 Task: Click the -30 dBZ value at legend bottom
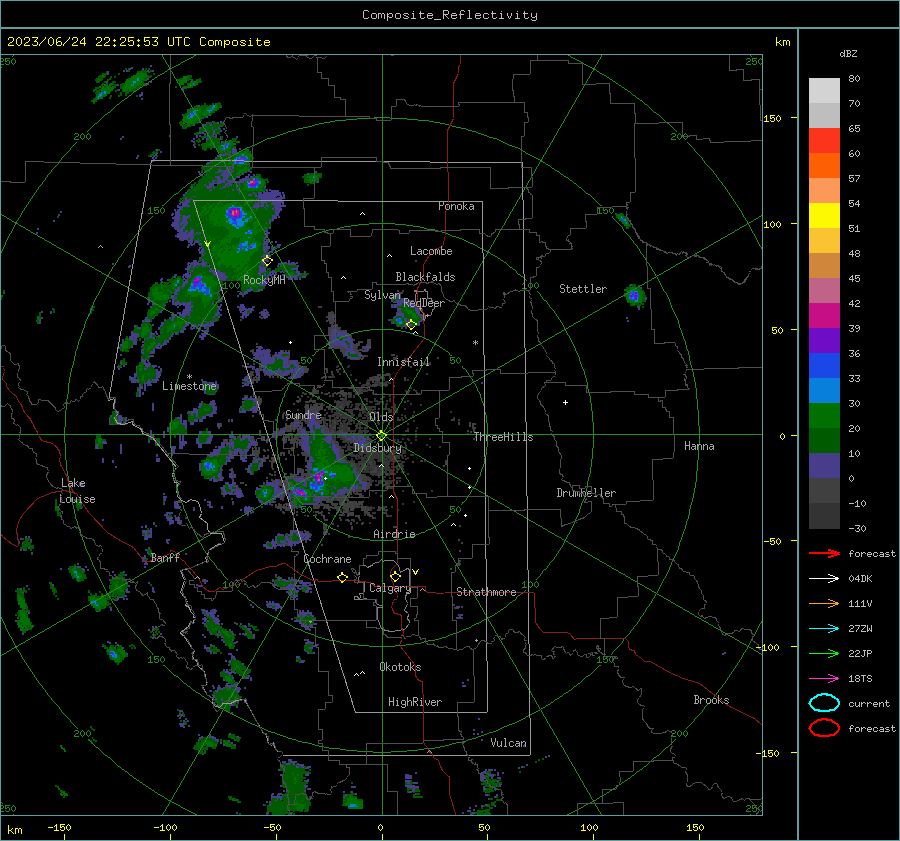[x=857, y=529]
